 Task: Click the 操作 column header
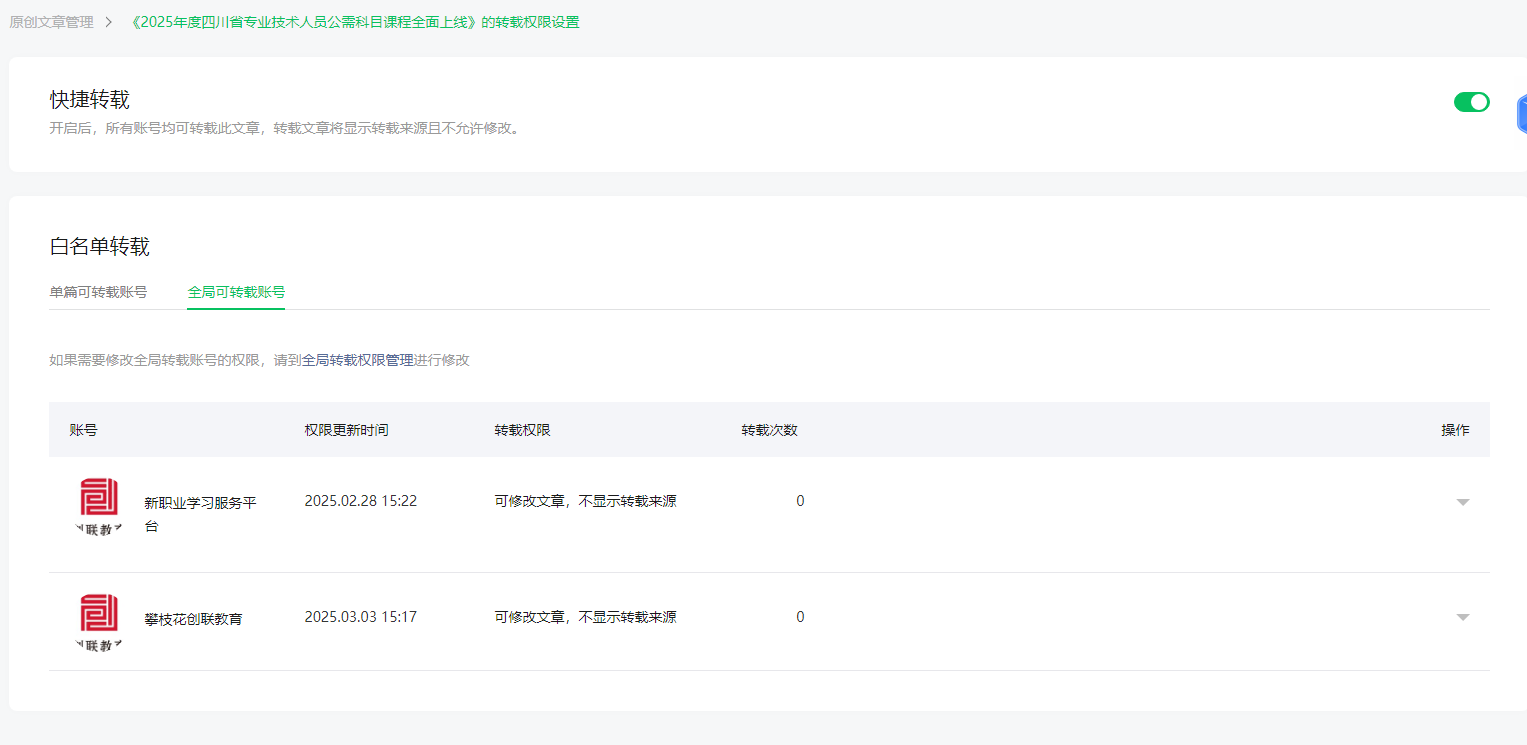coord(1455,430)
